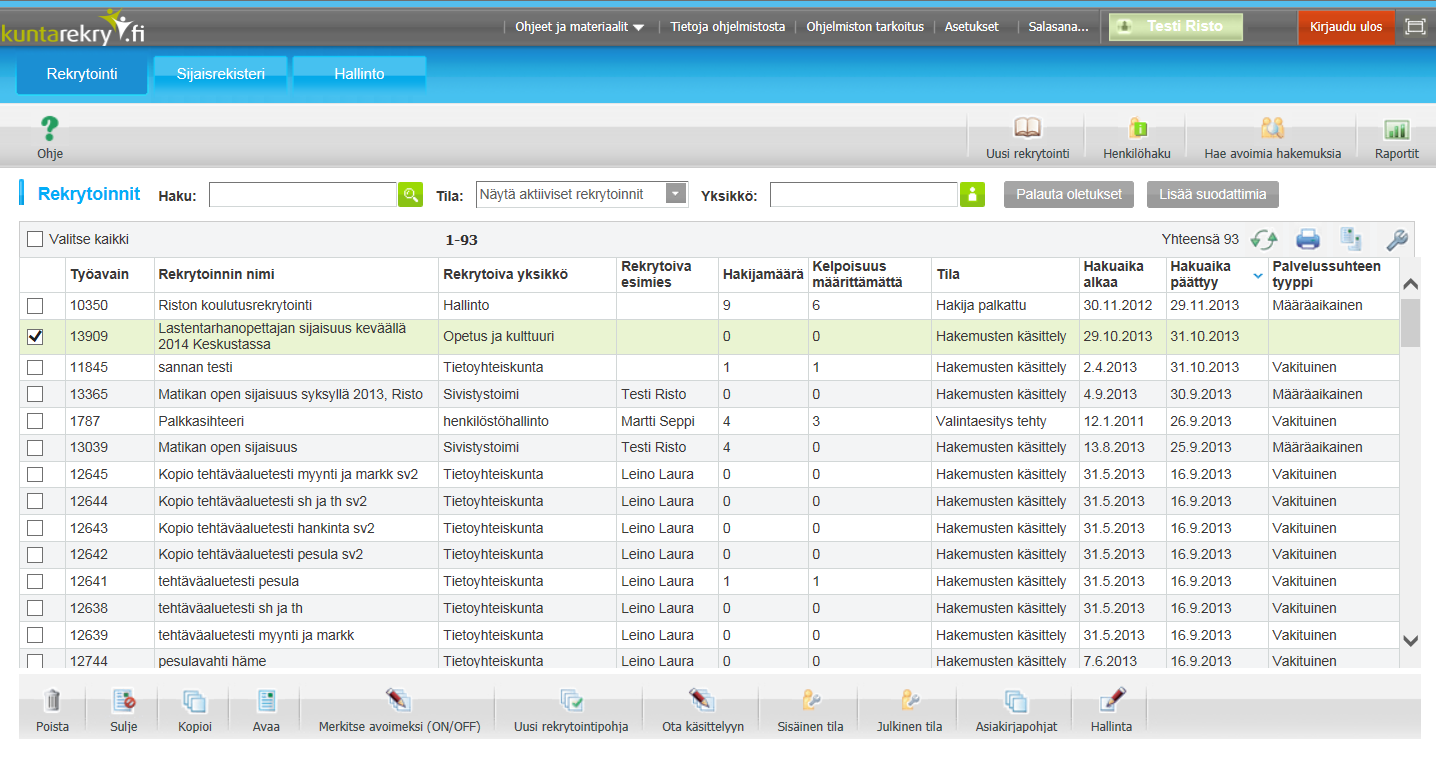Switch to Rekrytointi tab
Image resolution: width=1436 pixels, height=758 pixels.
coord(82,74)
